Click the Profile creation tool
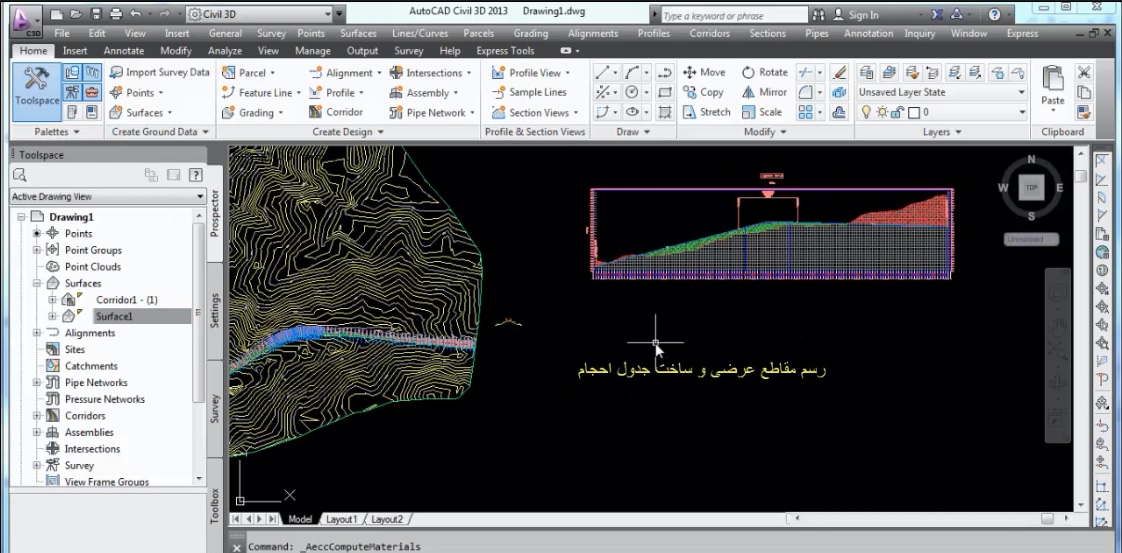Screen dimensions: 1122x553 (336, 92)
